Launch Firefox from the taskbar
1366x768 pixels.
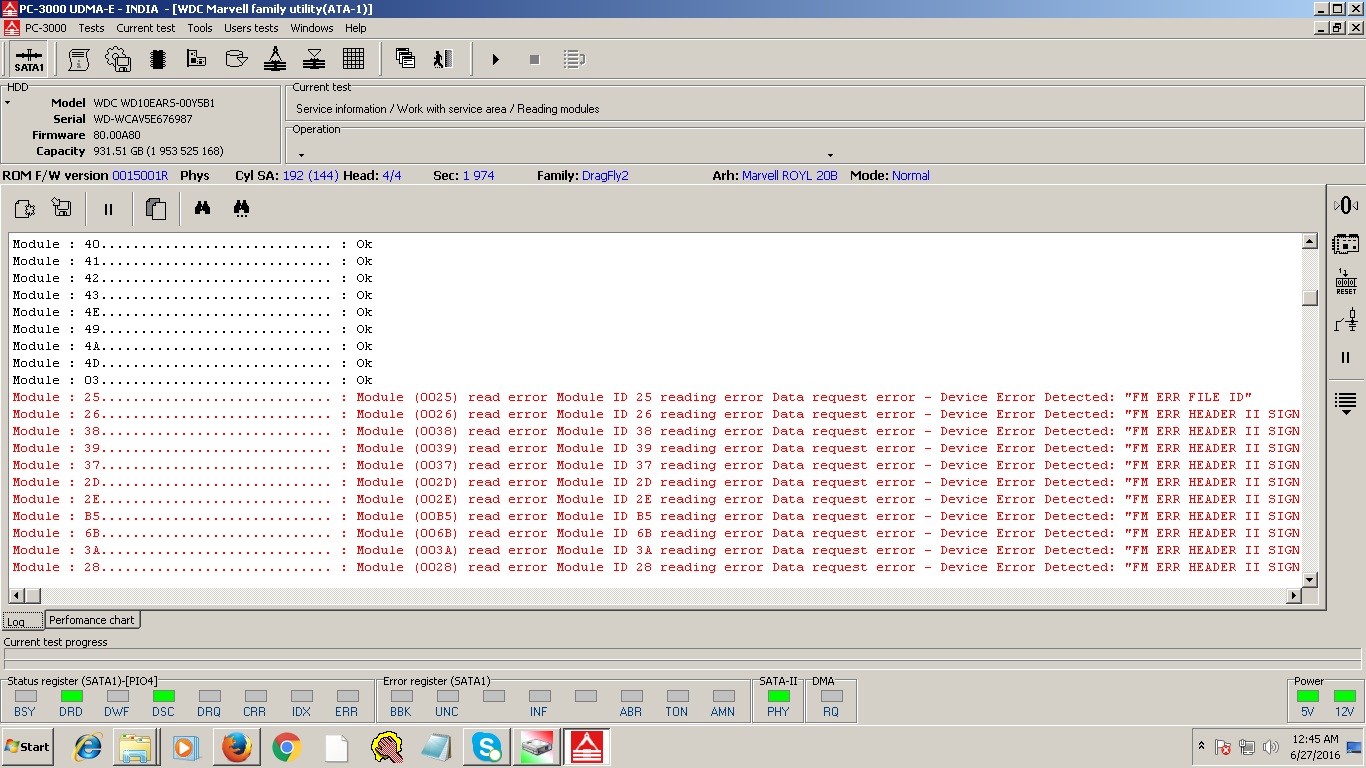[237, 747]
